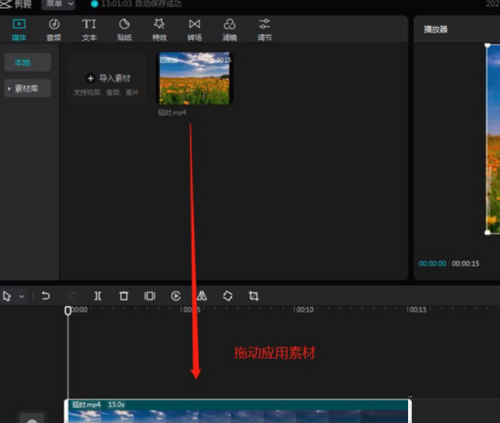Click the JianYing app logo
This screenshot has width=500, height=423.
[x=16, y=4]
